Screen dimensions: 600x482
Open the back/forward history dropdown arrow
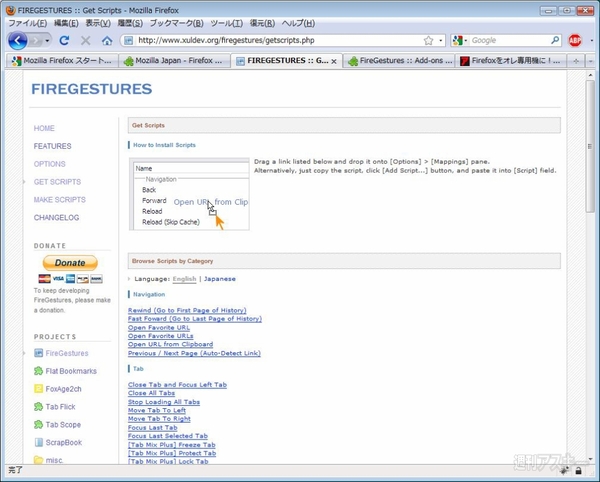tap(47, 41)
